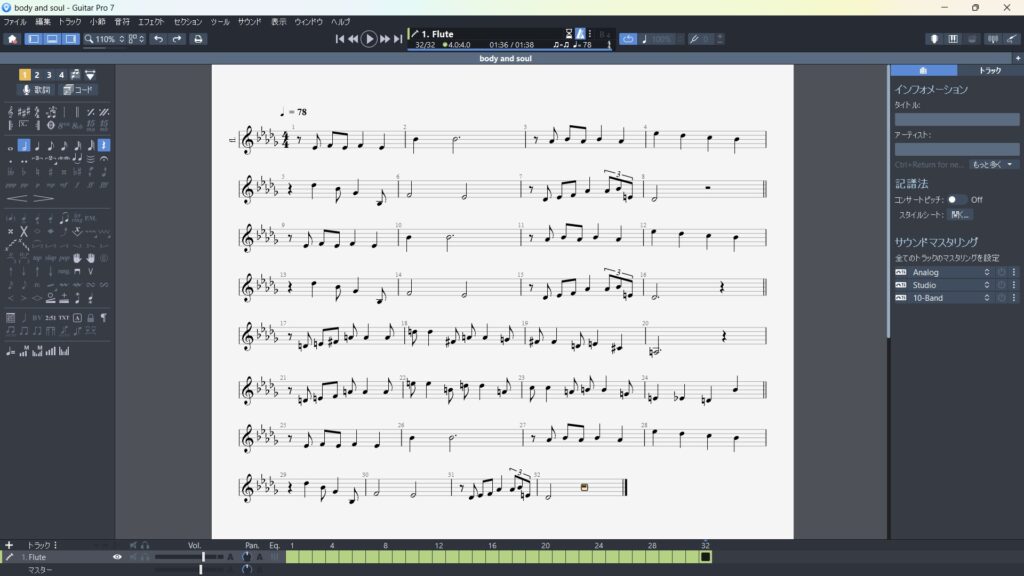Select the eighth note duration
Viewport: 1024px width, 576px height.
click(x=50, y=146)
